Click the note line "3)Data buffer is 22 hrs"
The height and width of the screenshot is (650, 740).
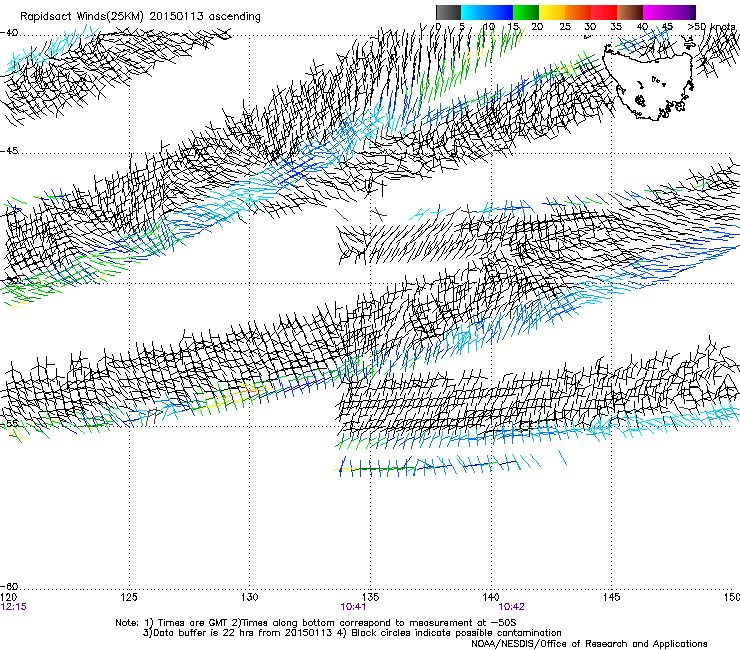(352, 633)
